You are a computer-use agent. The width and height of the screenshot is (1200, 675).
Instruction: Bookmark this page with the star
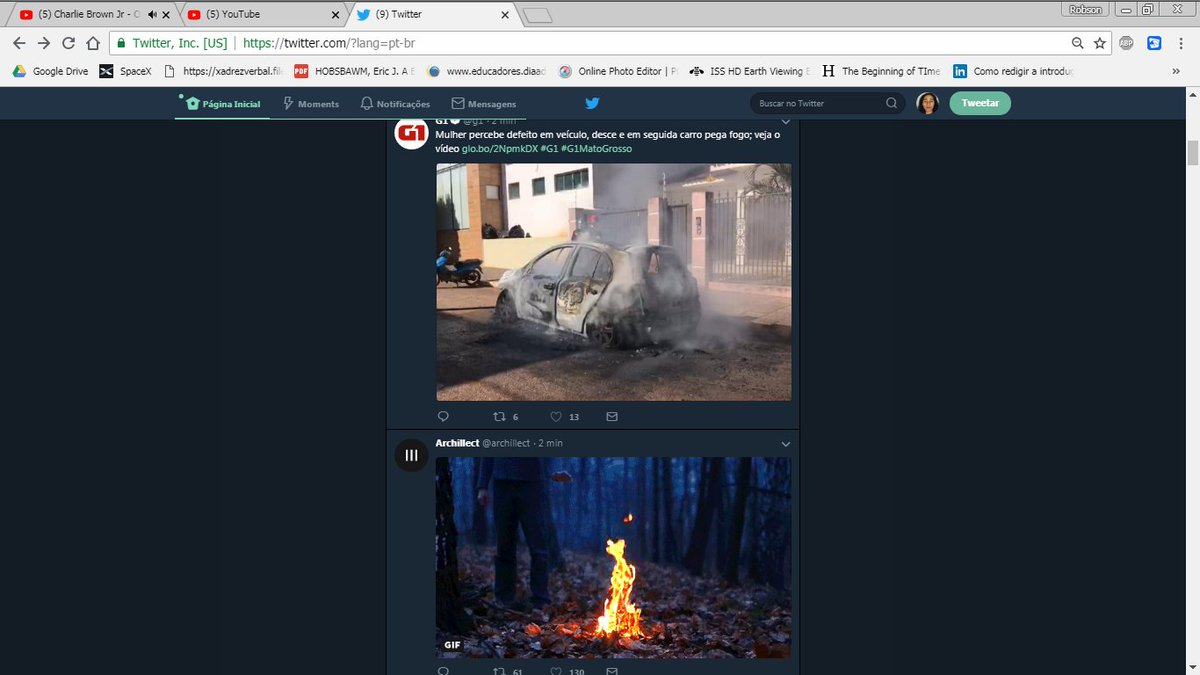[x=1100, y=43]
